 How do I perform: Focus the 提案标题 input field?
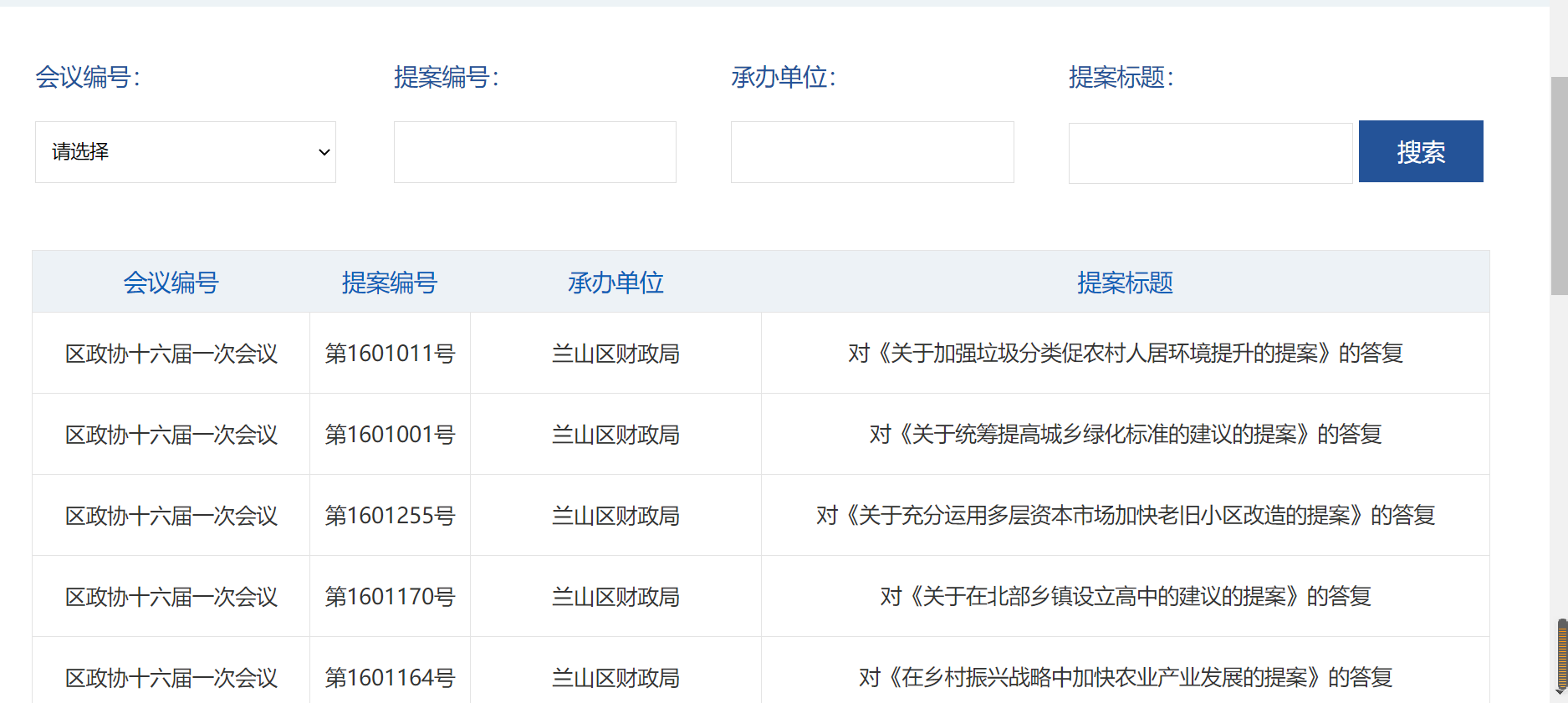point(1210,153)
